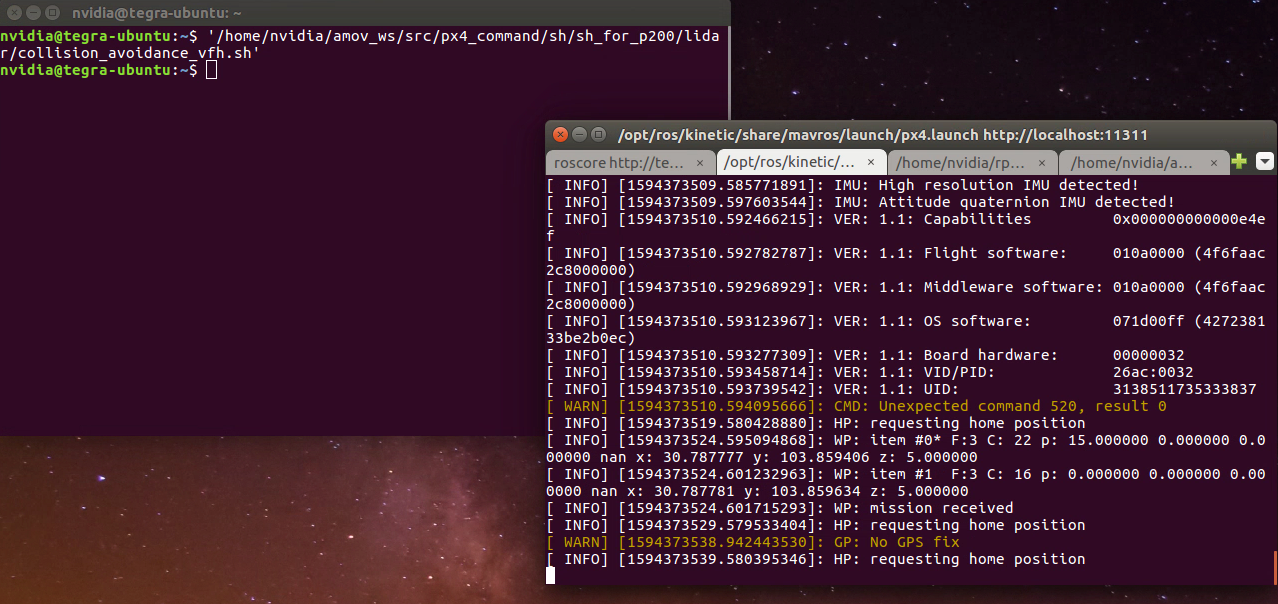Click the 'Attitude quaternion IMU detected!' line

point(860,202)
